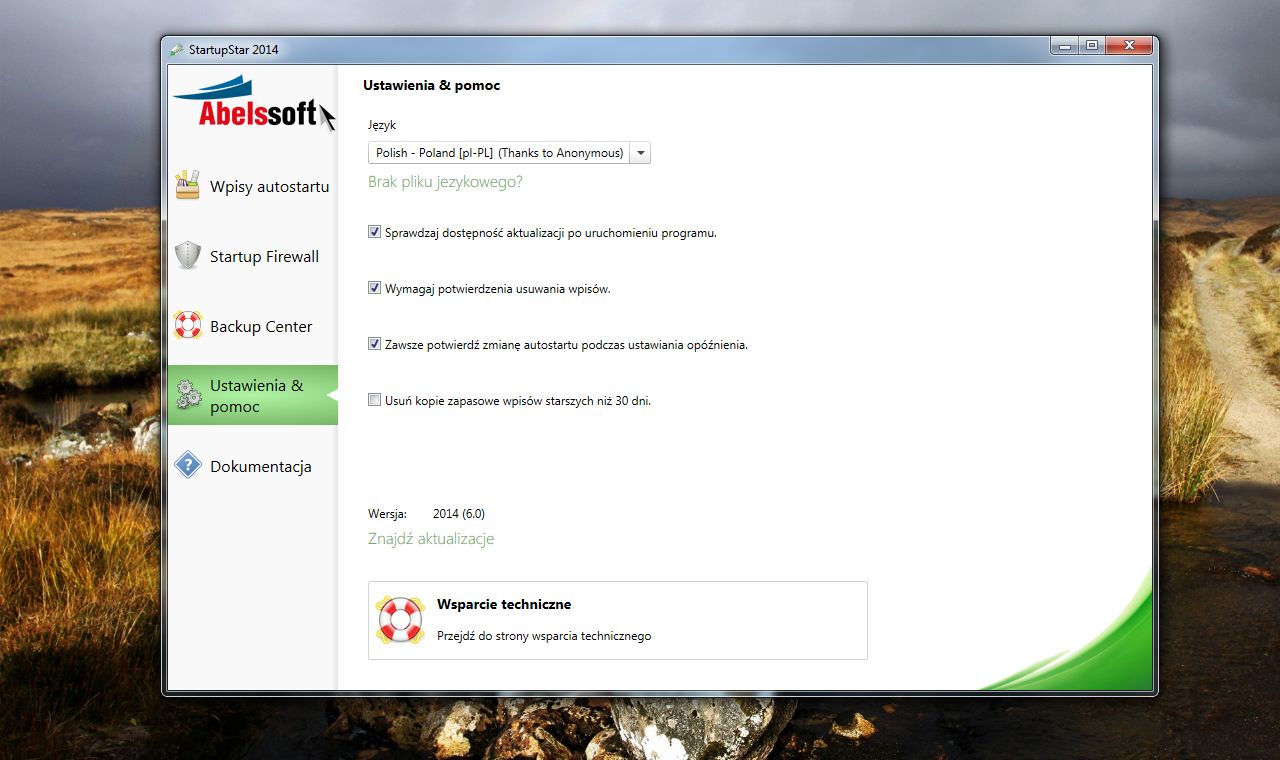Click the Znajdź aktualizacje link
This screenshot has width=1280, height=760.
click(431, 539)
